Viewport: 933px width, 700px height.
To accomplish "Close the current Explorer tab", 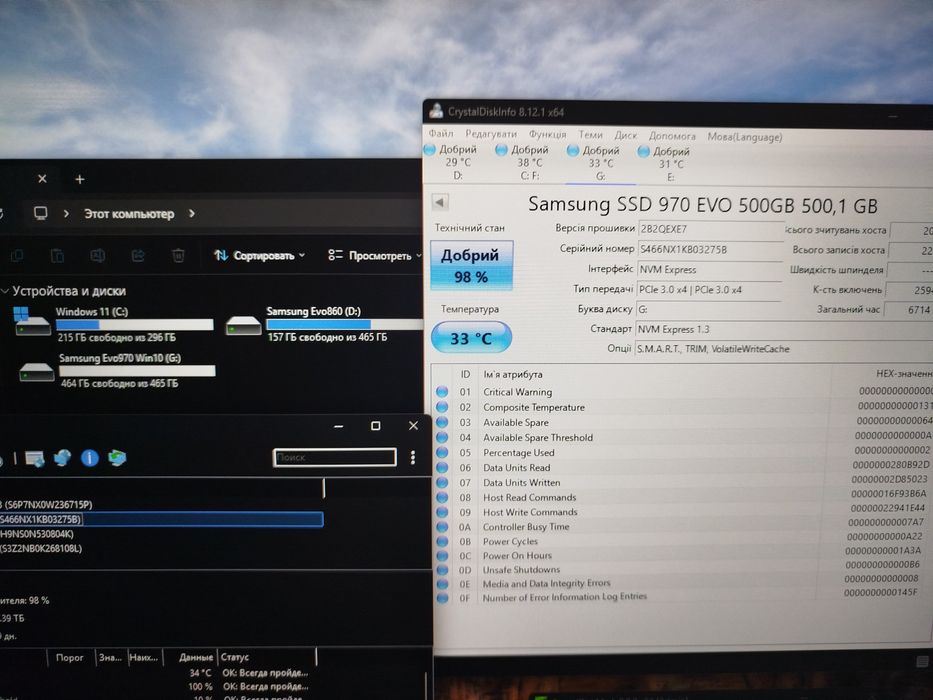I will [x=42, y=179].
